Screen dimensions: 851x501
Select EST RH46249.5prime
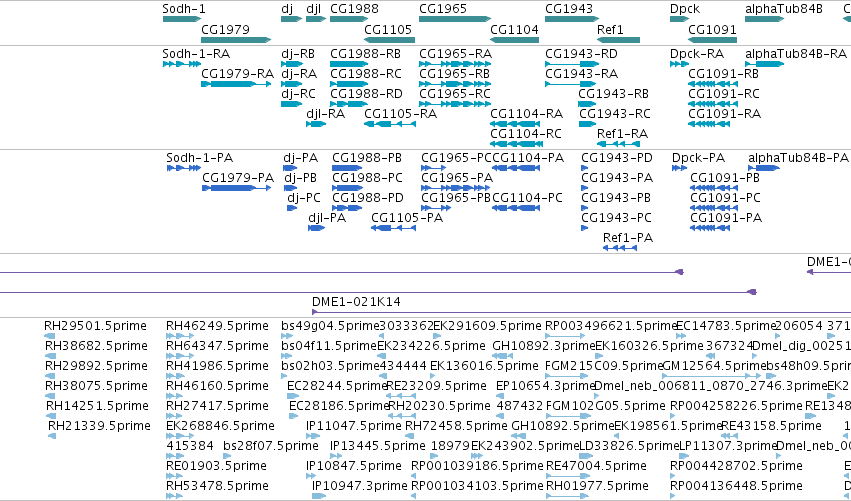(217, 326)
